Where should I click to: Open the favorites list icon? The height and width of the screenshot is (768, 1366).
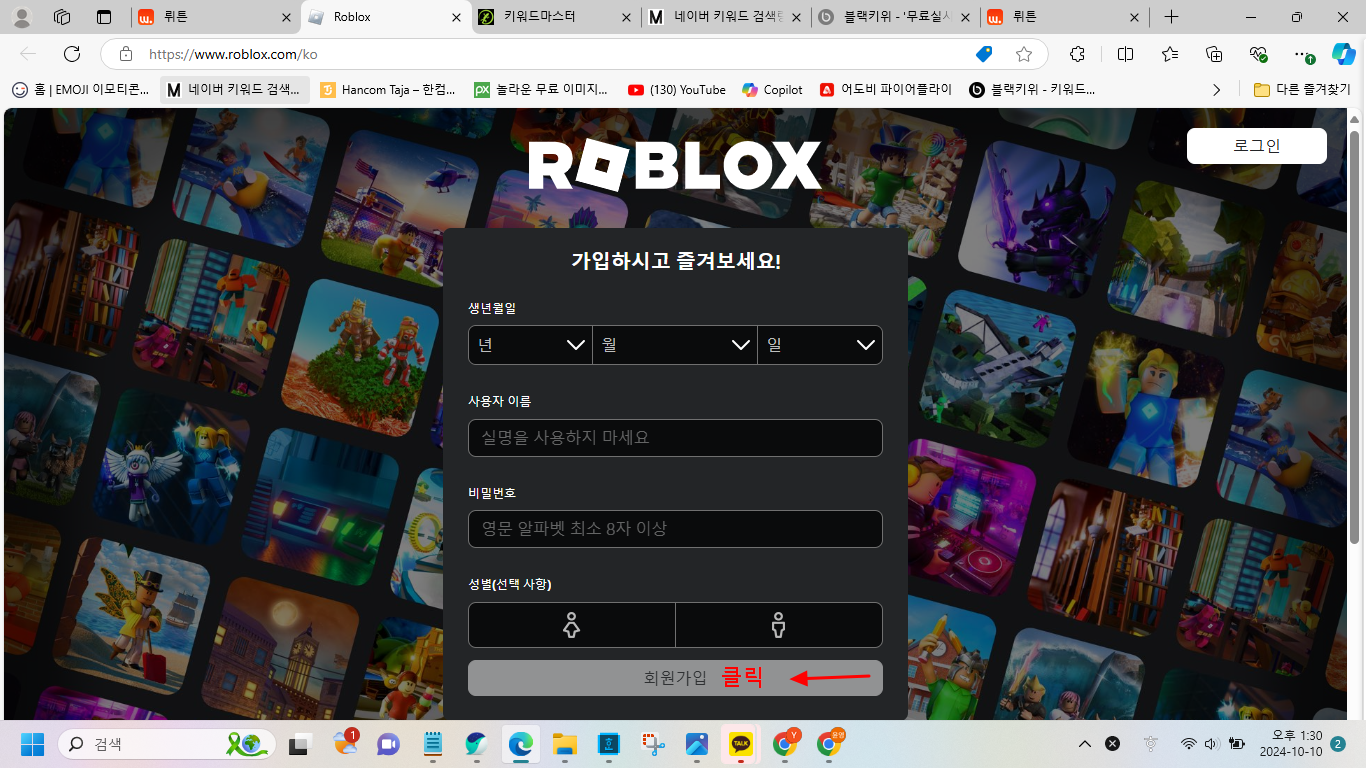pos(1170,54)
